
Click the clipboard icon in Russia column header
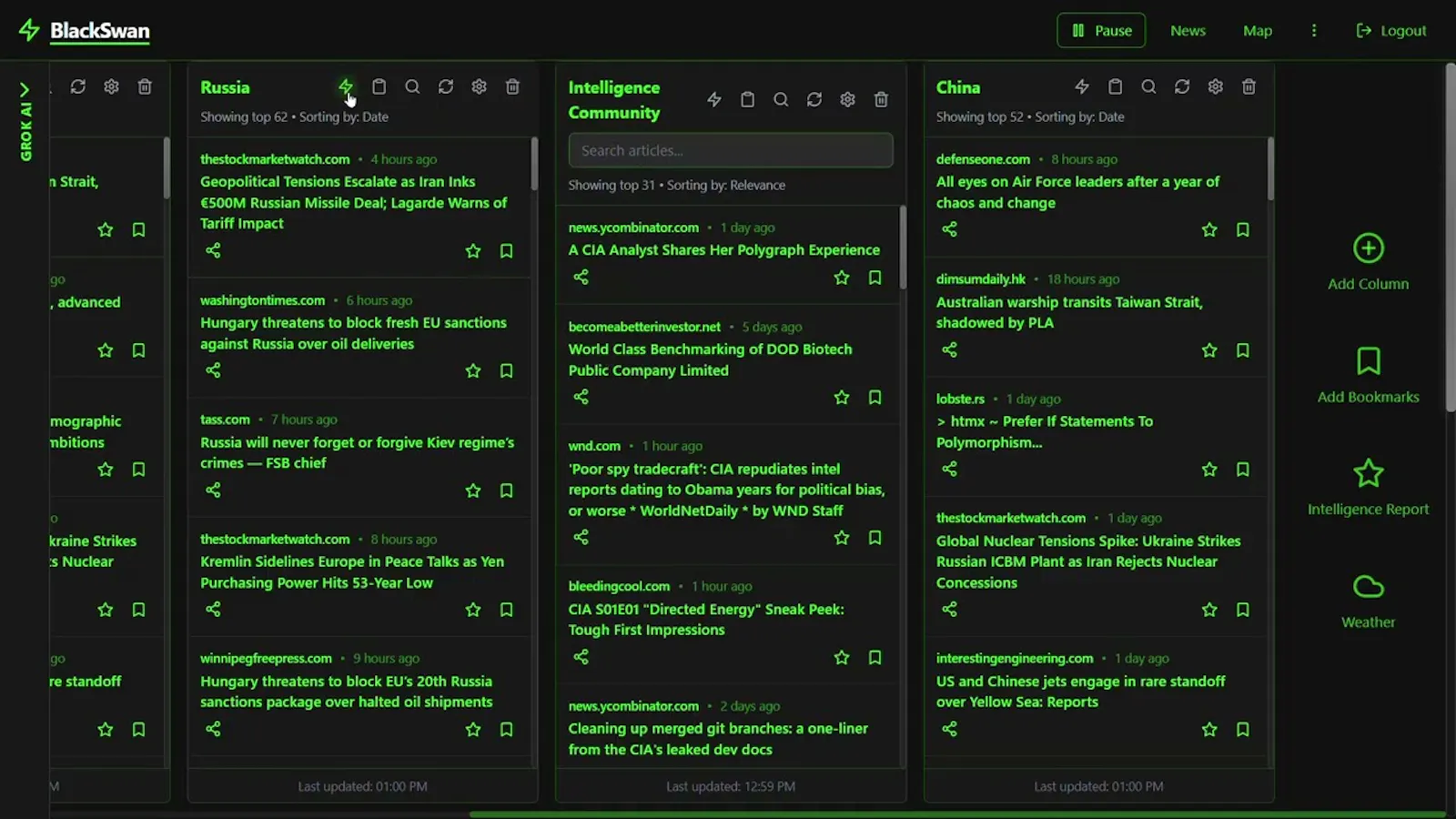tap(379, 86)
